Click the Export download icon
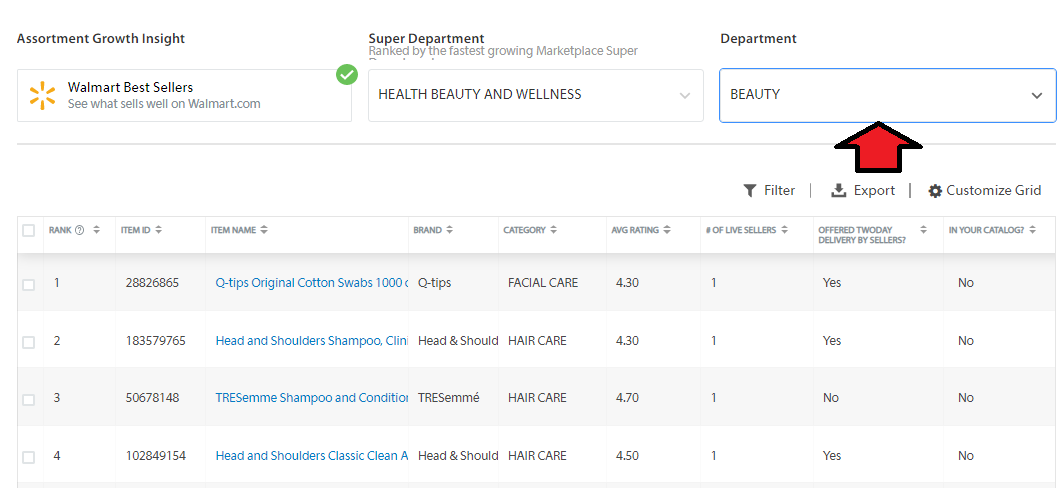Image resolution: width=1064 pixels, height=488 pixels. [x=838, y=191]
